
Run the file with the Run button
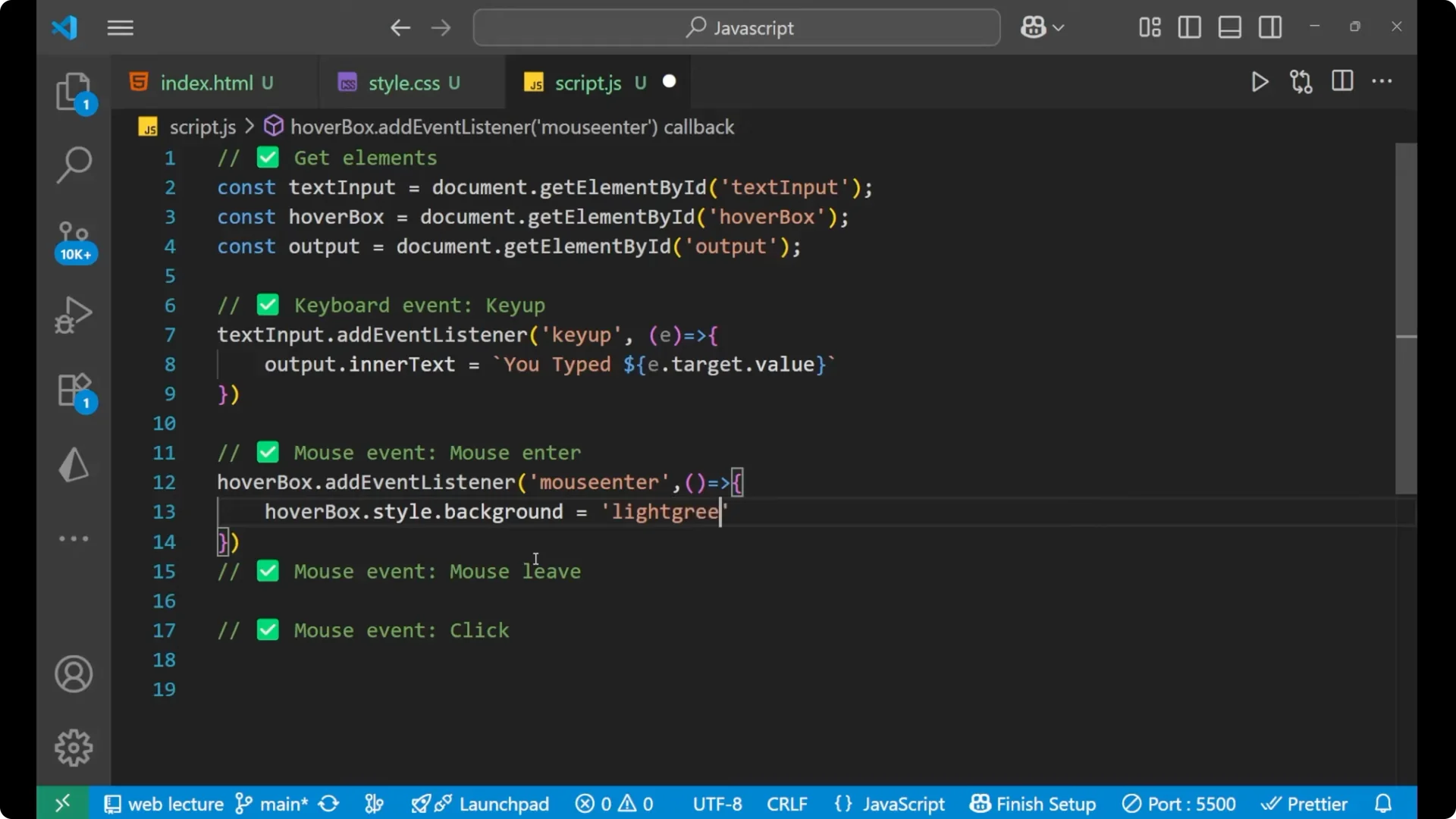[1260, 82]
